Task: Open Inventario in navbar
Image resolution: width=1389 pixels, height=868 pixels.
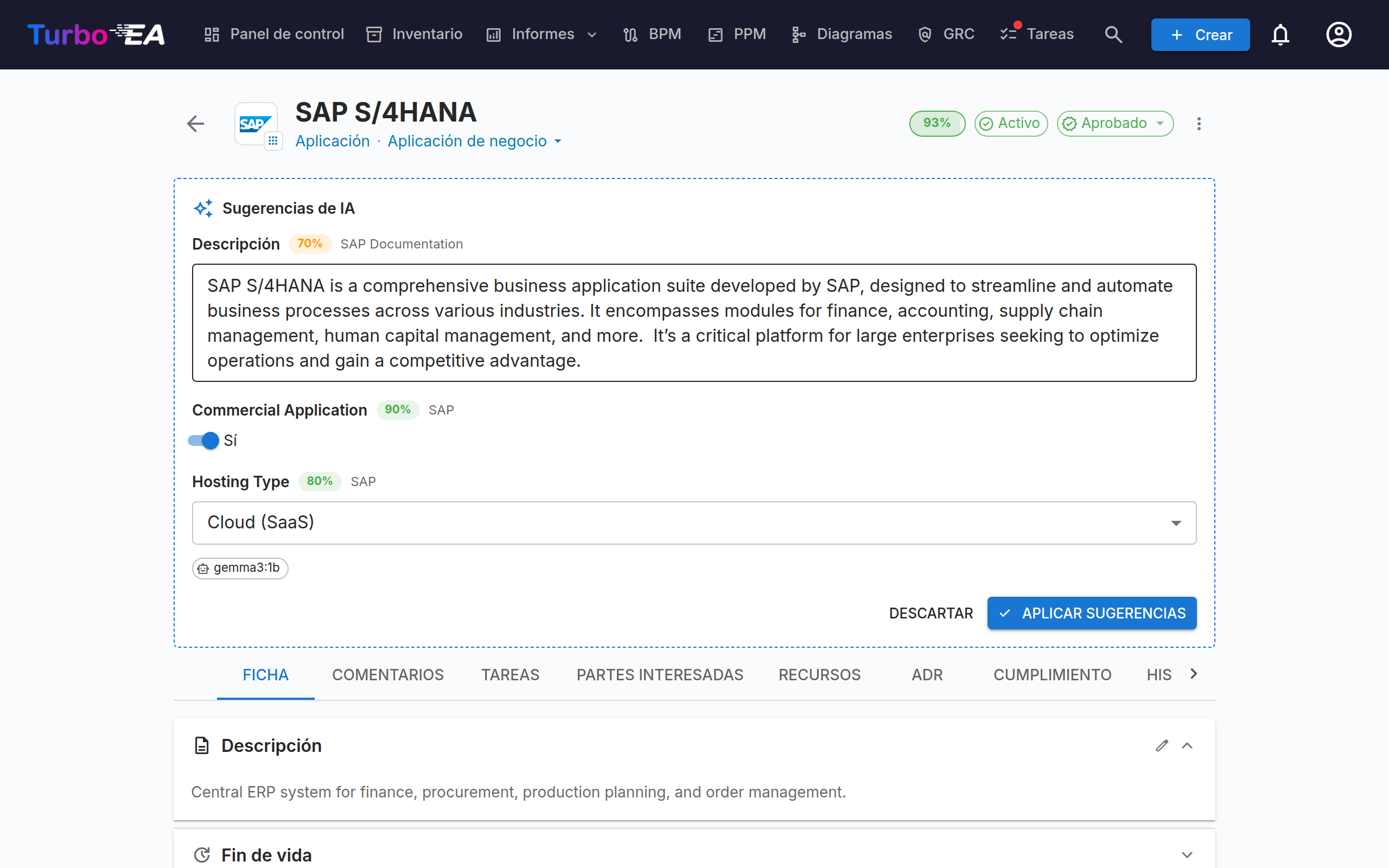Action: pyautogui.click(x=415, y=34)
